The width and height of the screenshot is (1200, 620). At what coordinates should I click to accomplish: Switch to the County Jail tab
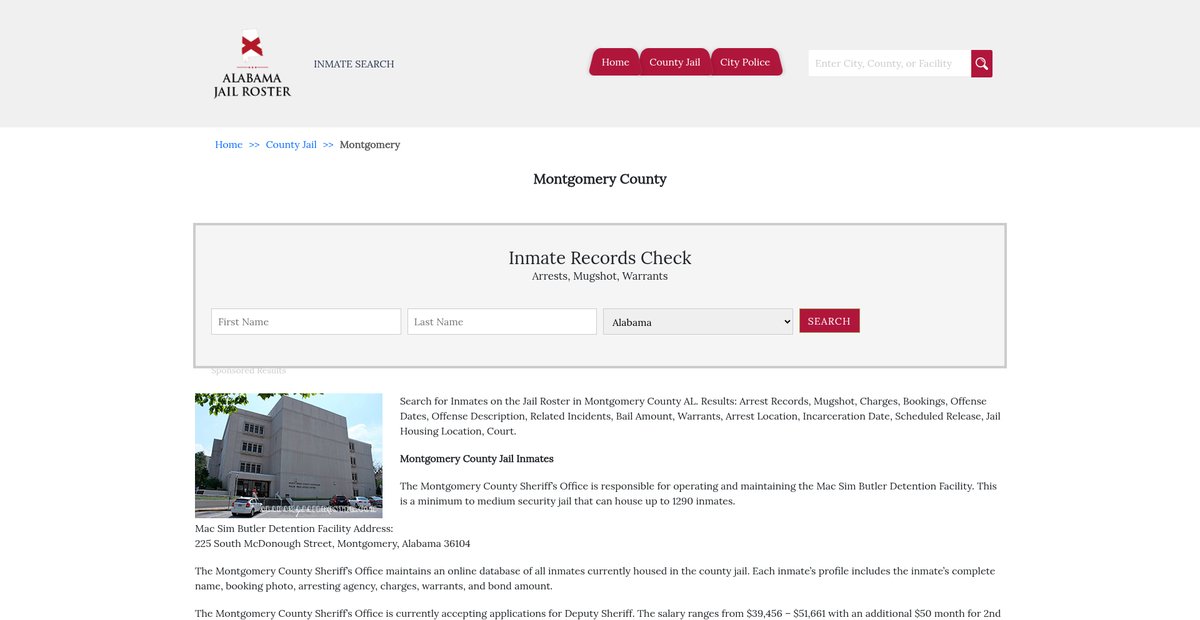pyautogui.click(x=674, y=62)
